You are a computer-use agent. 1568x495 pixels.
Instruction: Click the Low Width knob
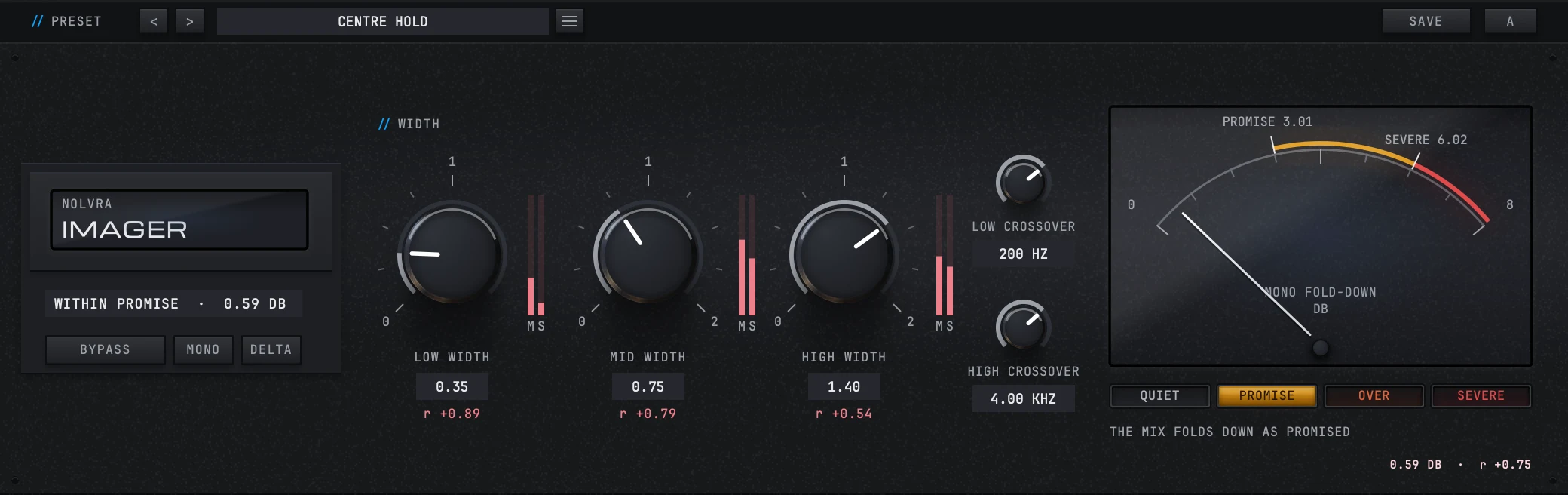[452, 254]
